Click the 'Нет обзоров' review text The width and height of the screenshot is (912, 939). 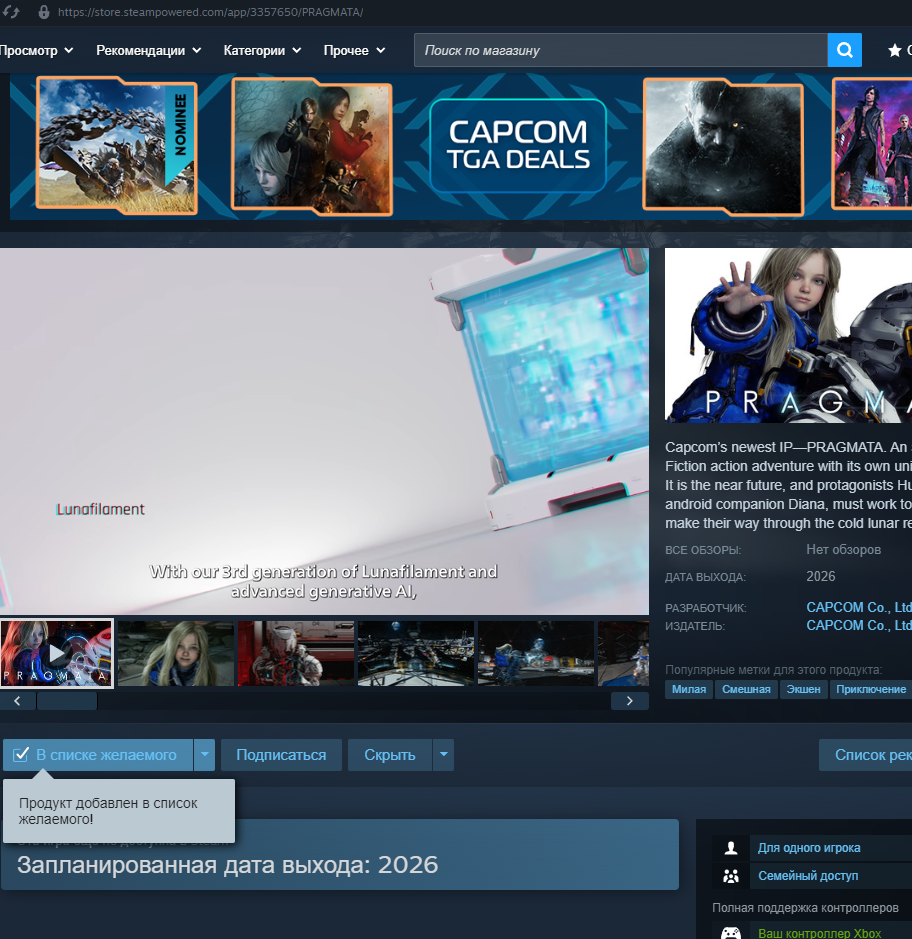843,549
